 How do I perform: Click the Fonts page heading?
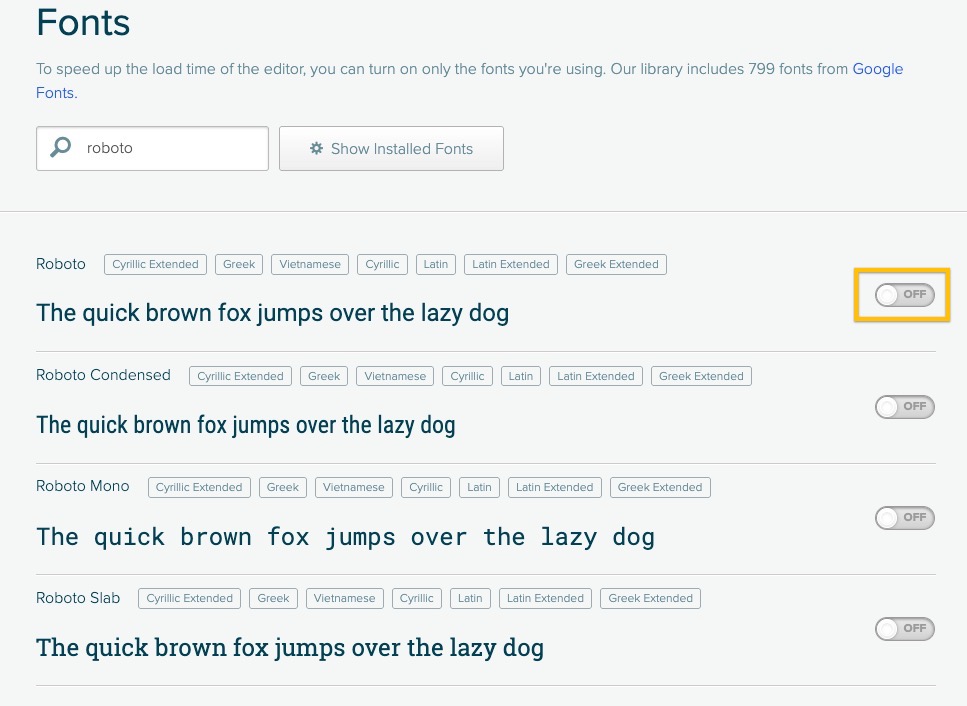click(83, 23)
